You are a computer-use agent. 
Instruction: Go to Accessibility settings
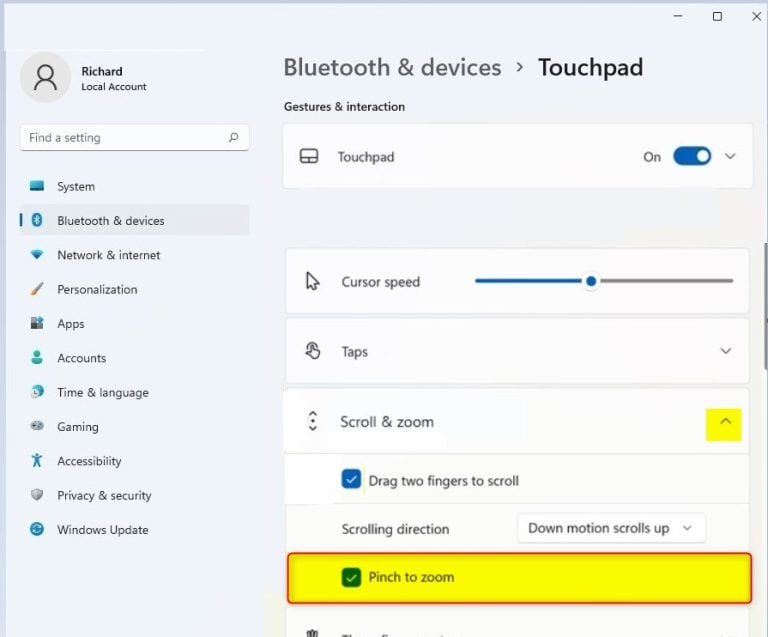coord(135,460)
